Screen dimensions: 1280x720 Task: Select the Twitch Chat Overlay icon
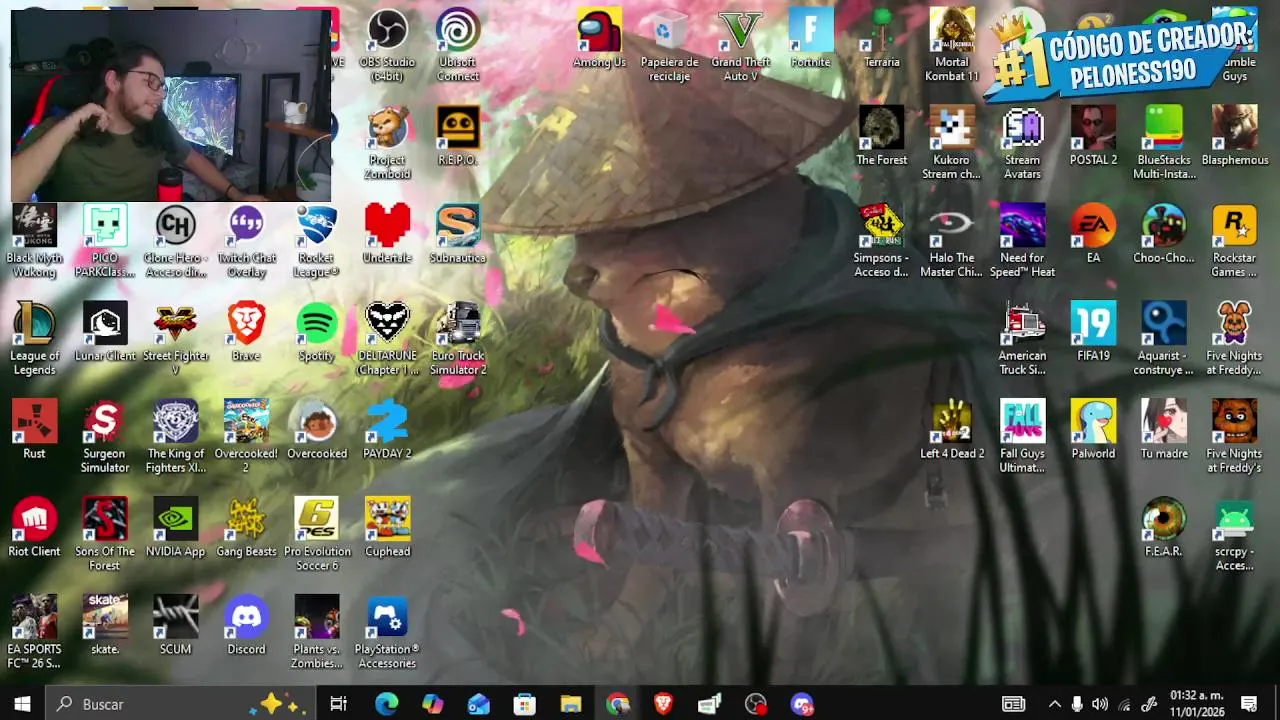[246, 241]
